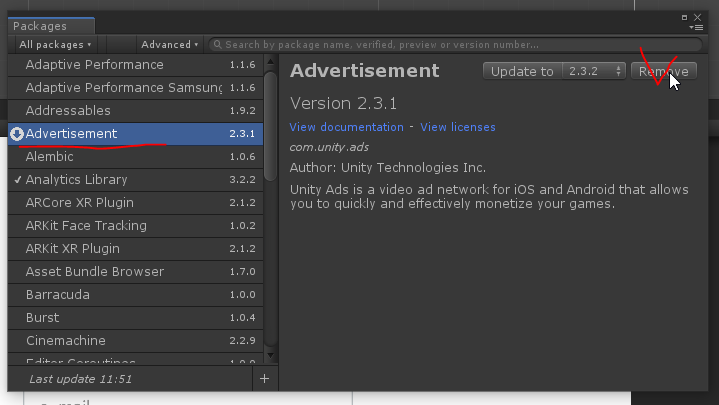Click the download icon beside Advertisement

click(17, 134)
